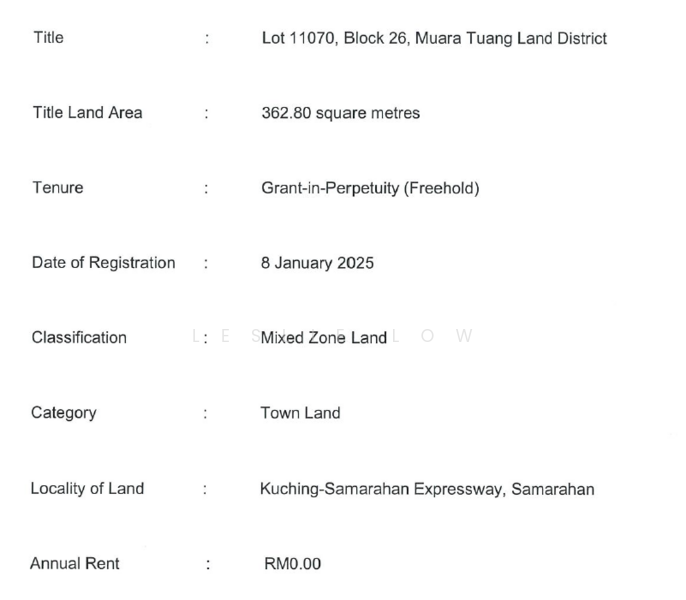Select the Grant-in-Perpetuity (Freehold) text
The height and width of the screenshot is (600, 686).
(x=370, y=188)
